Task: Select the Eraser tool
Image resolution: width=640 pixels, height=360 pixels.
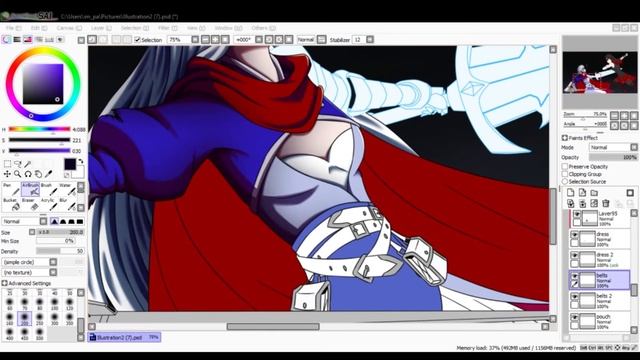Action: (x=30, y=204)
